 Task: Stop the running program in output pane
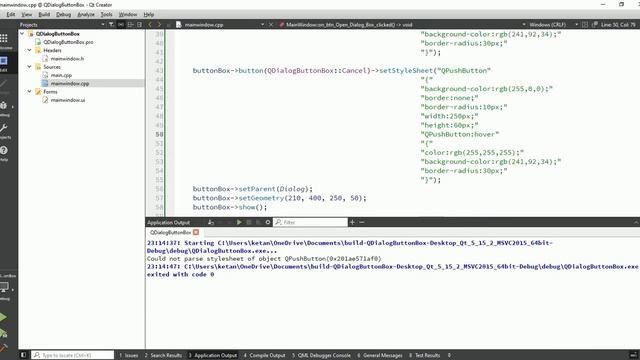[x=249, y=222]
